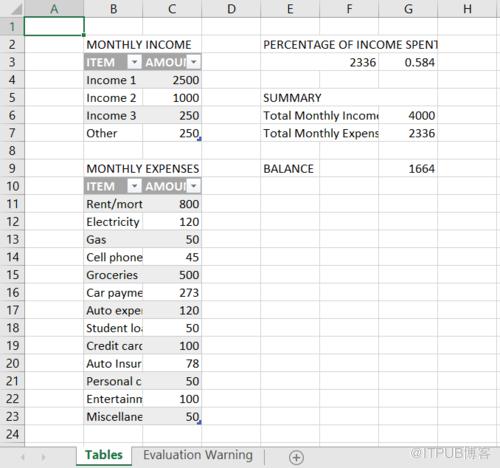Open ITEM filter dropdown in income table
Image resolution: width=500 pixels, height=468 pixels.
point(134,62)
